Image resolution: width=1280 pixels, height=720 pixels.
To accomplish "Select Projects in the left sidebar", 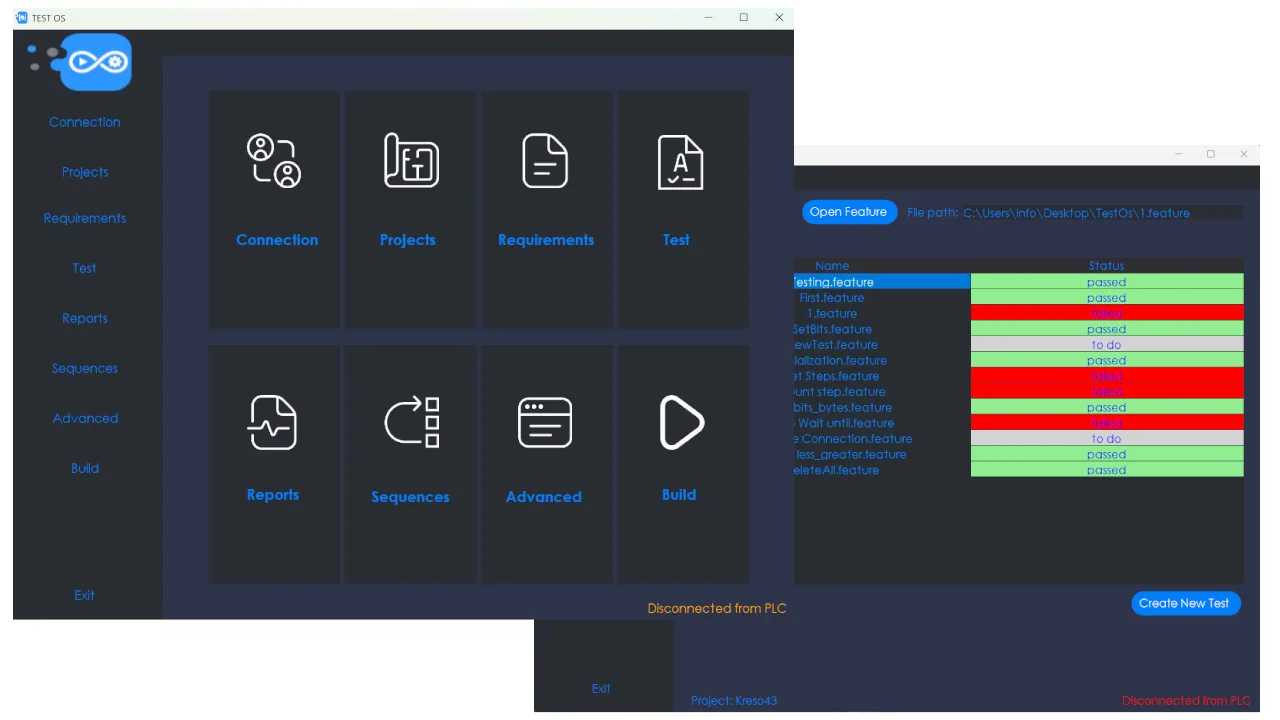I will (85, 172).
